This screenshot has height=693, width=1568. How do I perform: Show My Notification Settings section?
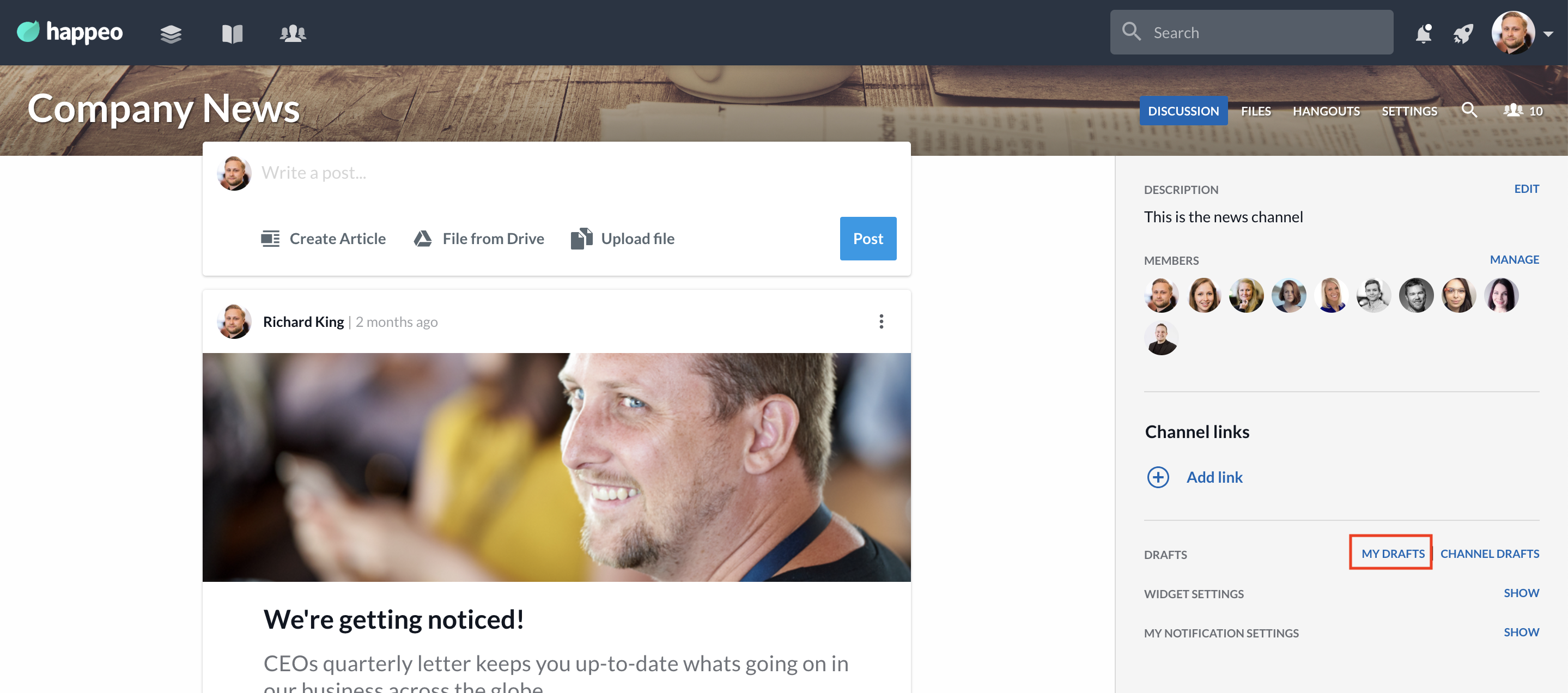coord(1521,631)
